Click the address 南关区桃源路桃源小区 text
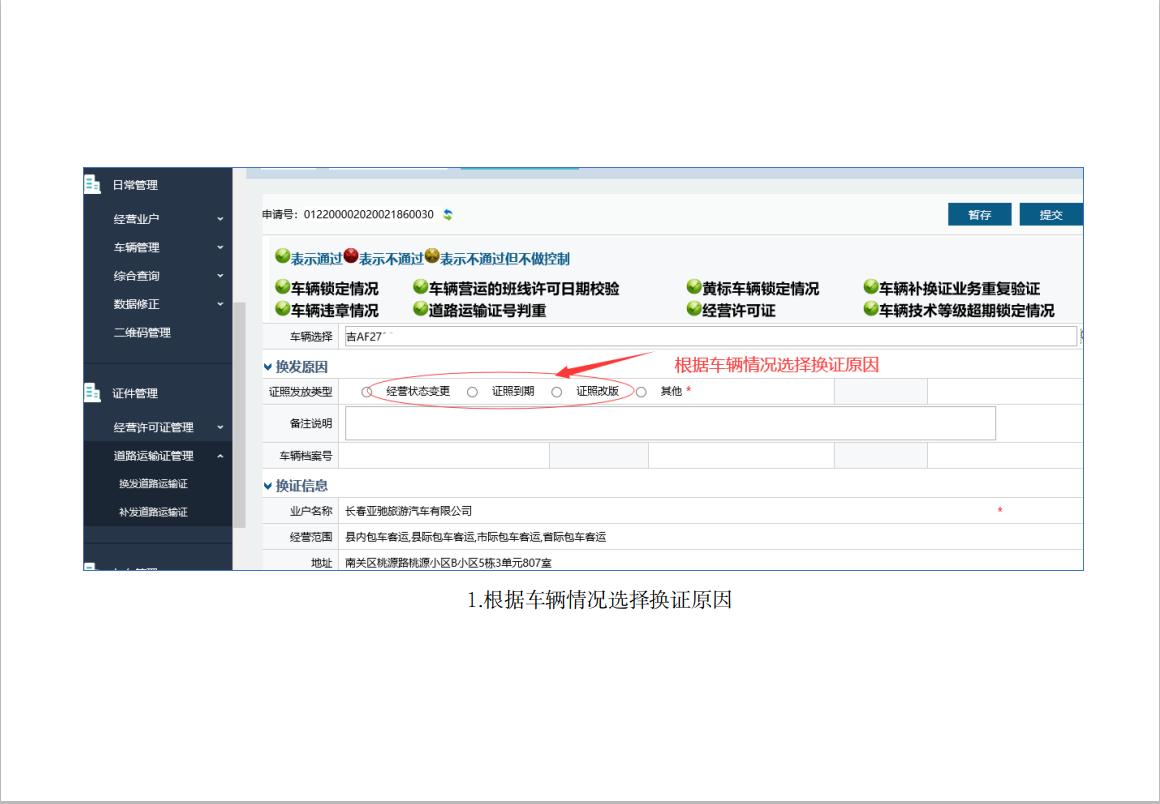 click(448, 563)
